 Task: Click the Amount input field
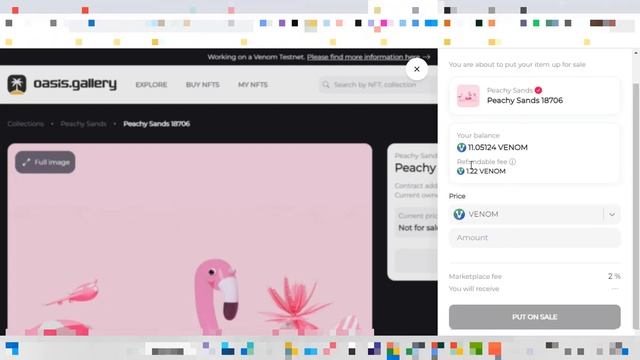[x=535, y=238]
